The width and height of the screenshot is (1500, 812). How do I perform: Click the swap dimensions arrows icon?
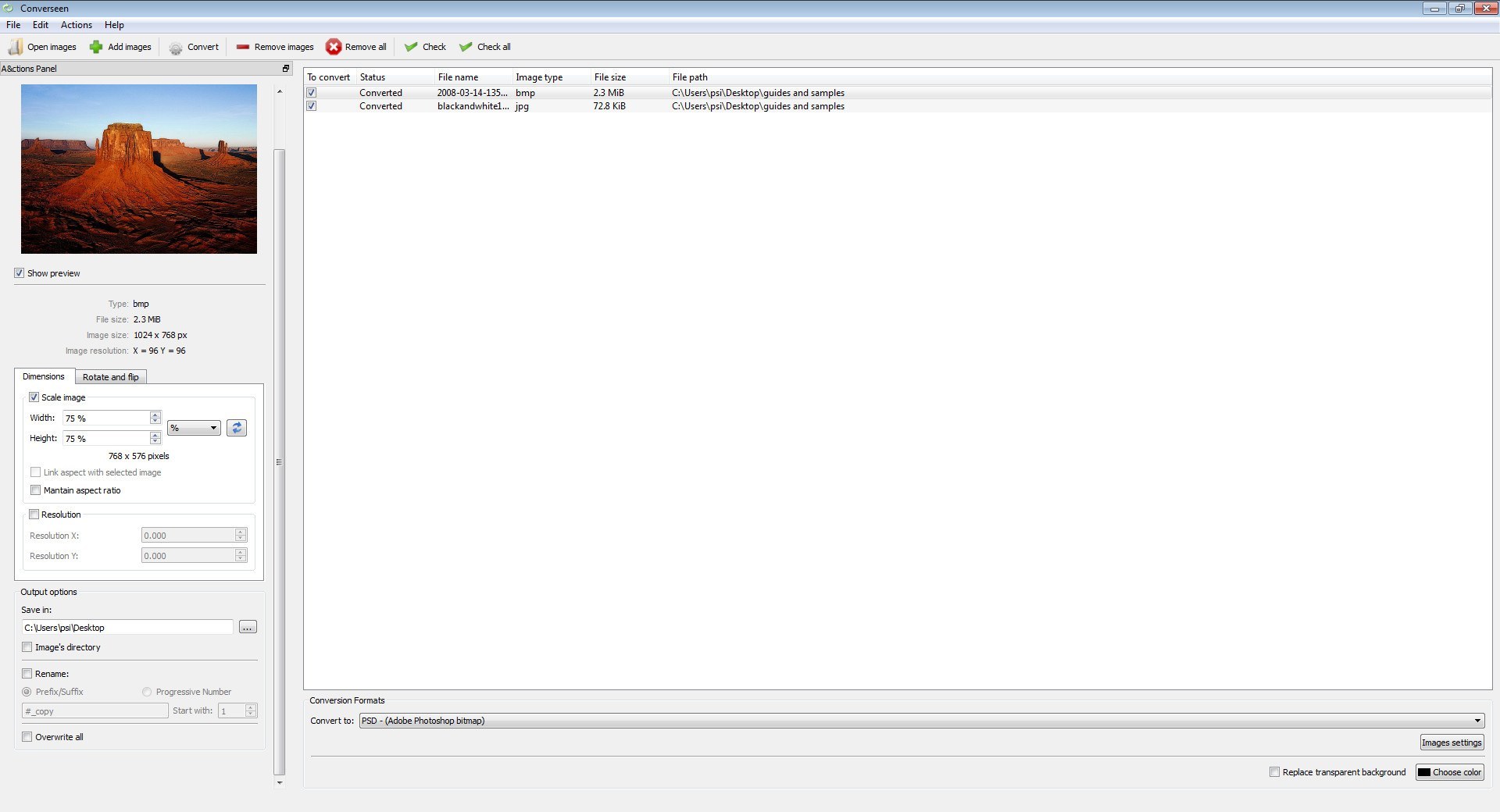(237, 428)
